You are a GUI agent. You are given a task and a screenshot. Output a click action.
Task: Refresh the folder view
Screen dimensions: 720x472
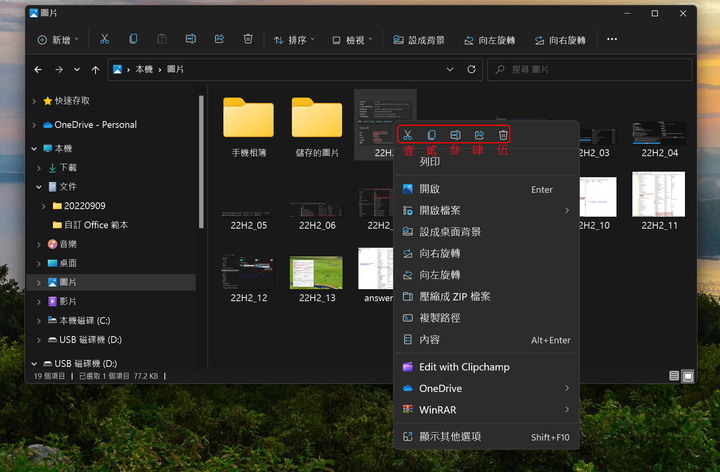tap(471, 69)
